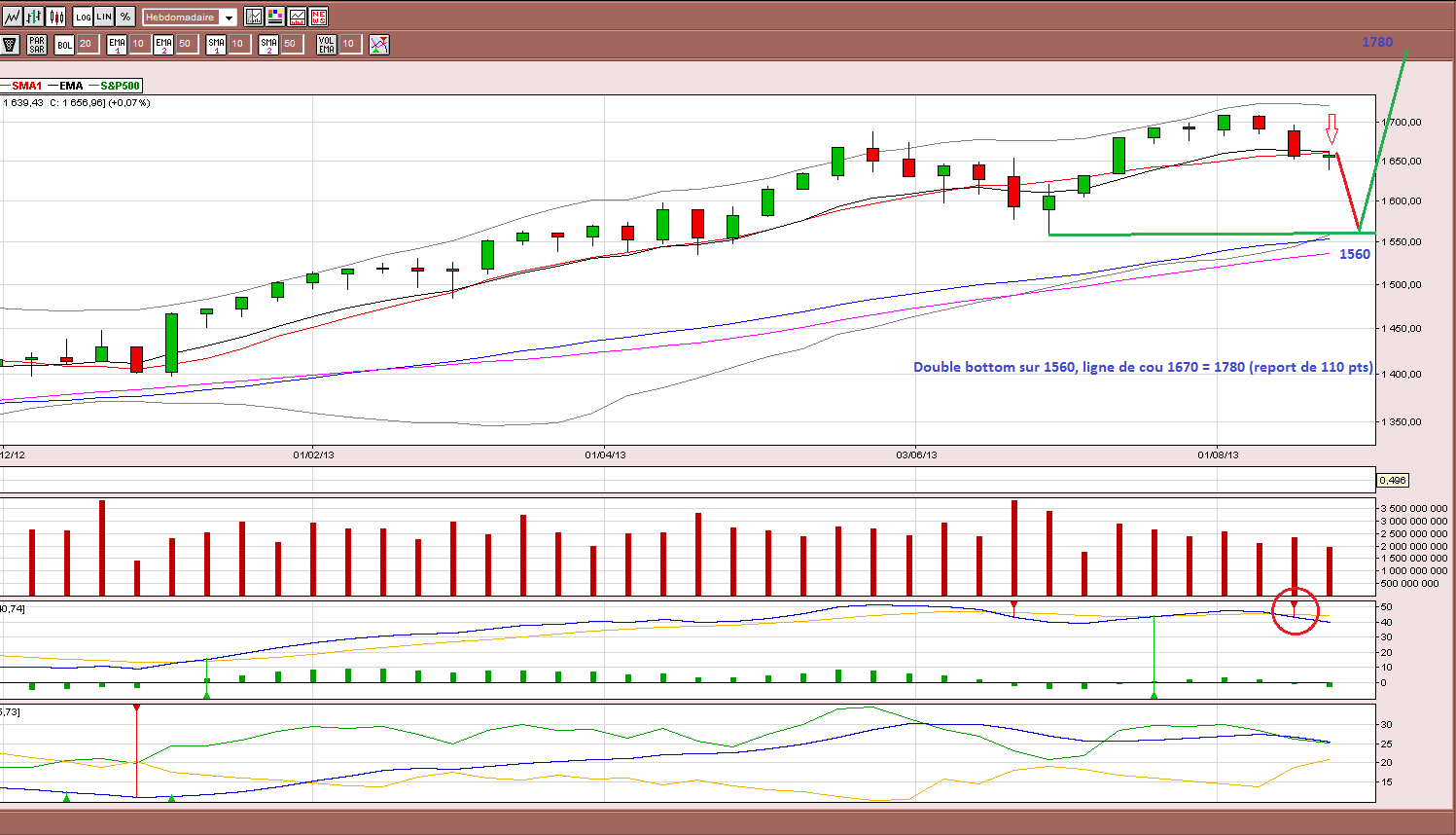Screen dimensions: 1456x835
Task: Click the '01/08/13' date axis label
Action: [1218, 454]
